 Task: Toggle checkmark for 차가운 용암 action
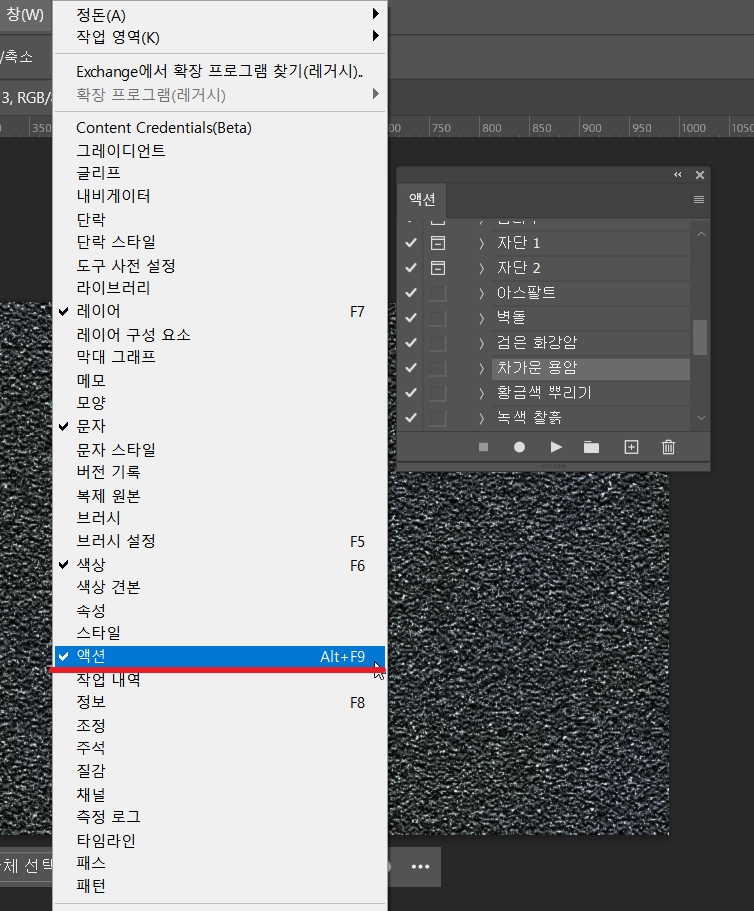tap(411, 368)
